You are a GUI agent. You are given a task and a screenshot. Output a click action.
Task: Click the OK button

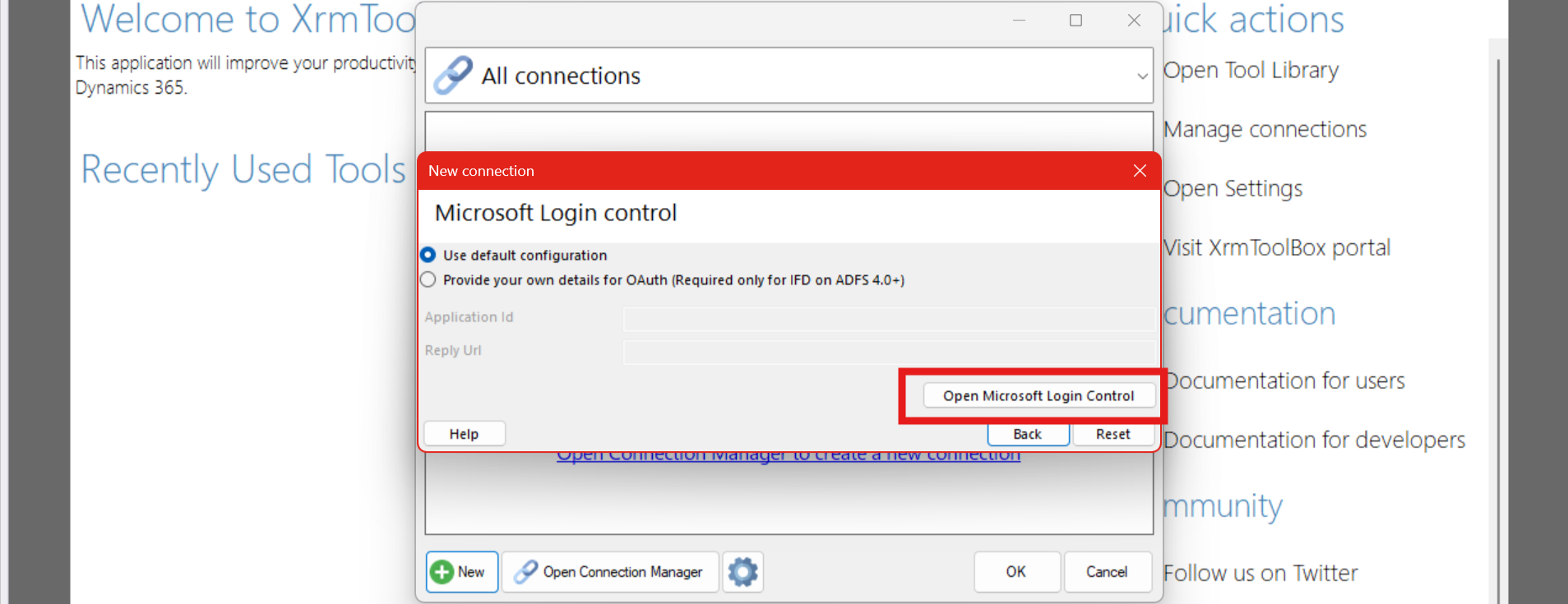pos(1016,572)
